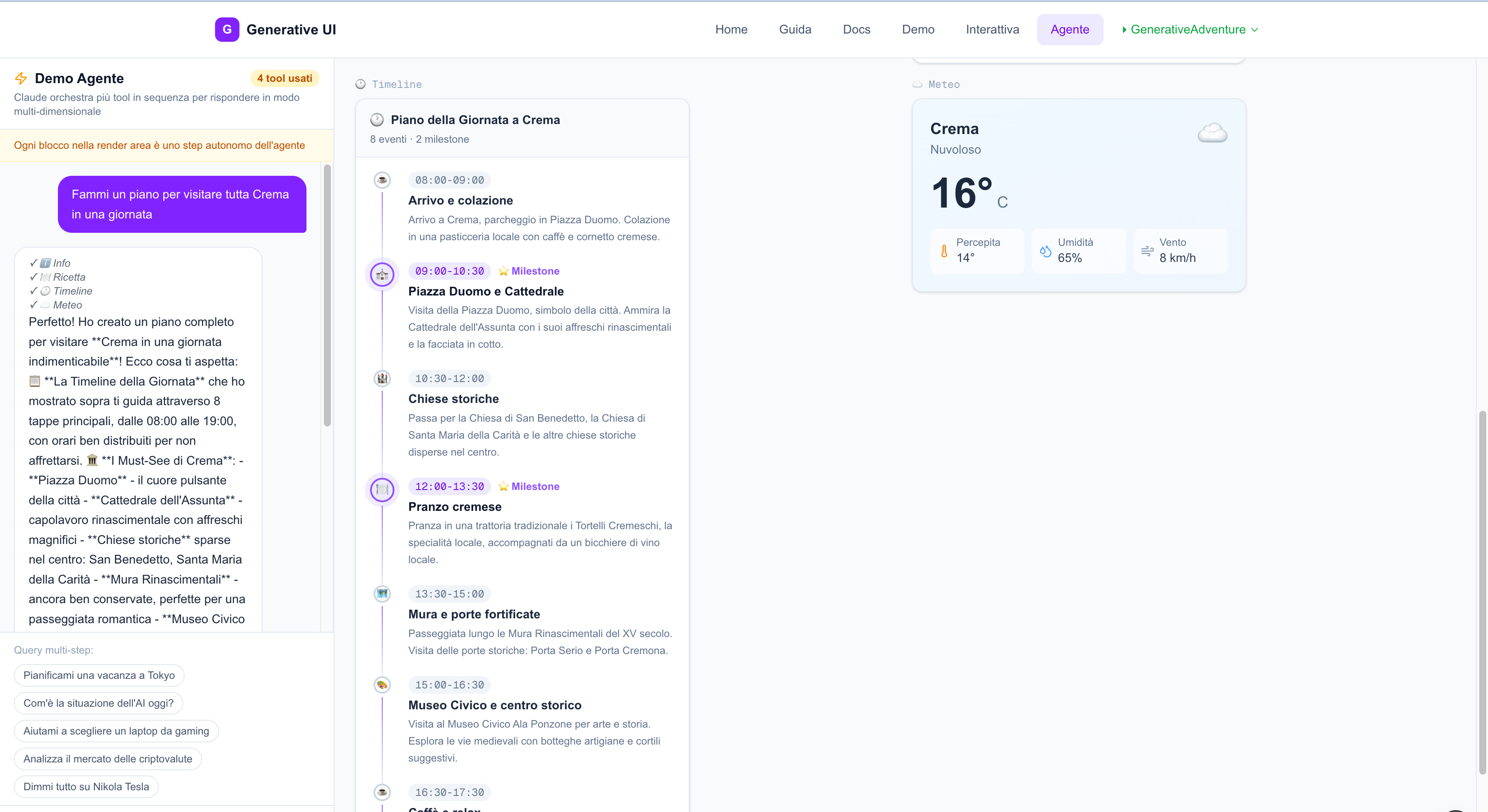Go to the Home nav item

pos(731,30)
